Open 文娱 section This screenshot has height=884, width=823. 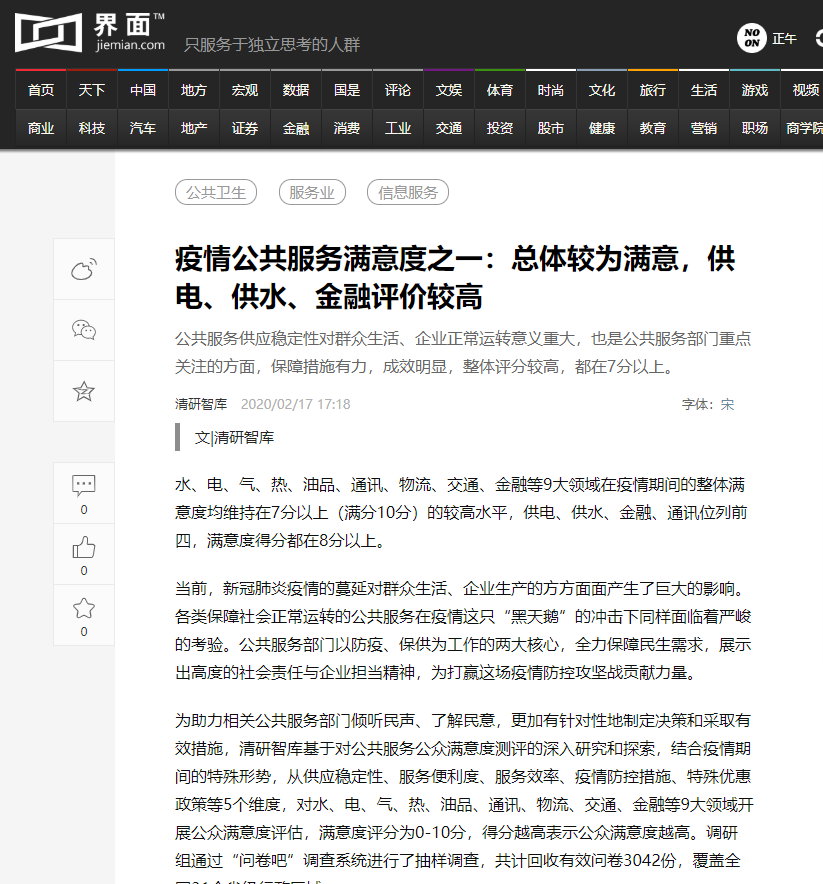click(449, 90)
